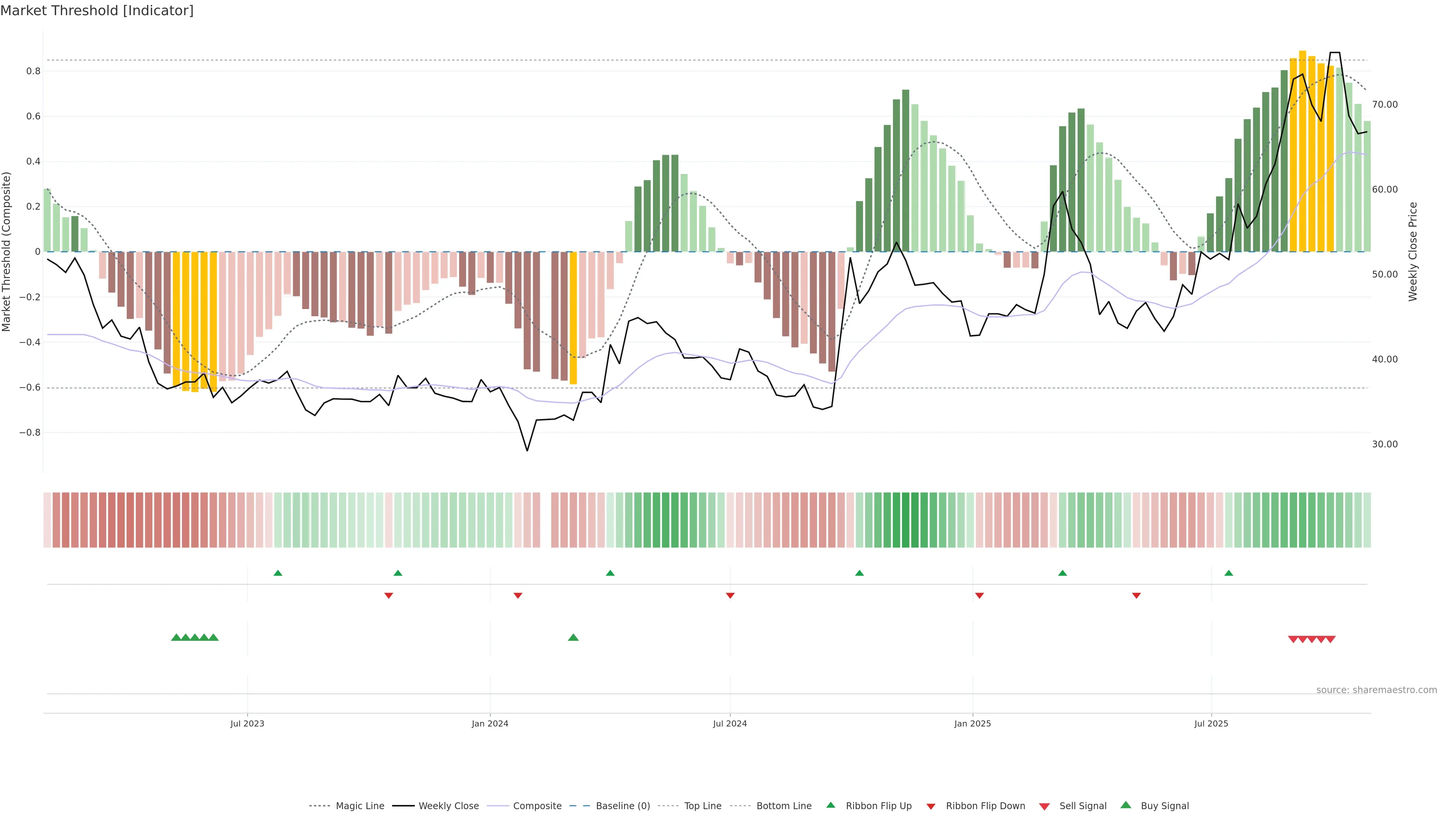The height and width of the screenshot is (819, 1456).
Task: Click the Sell Signal legend triangle icon
Action: [1044, 806]
